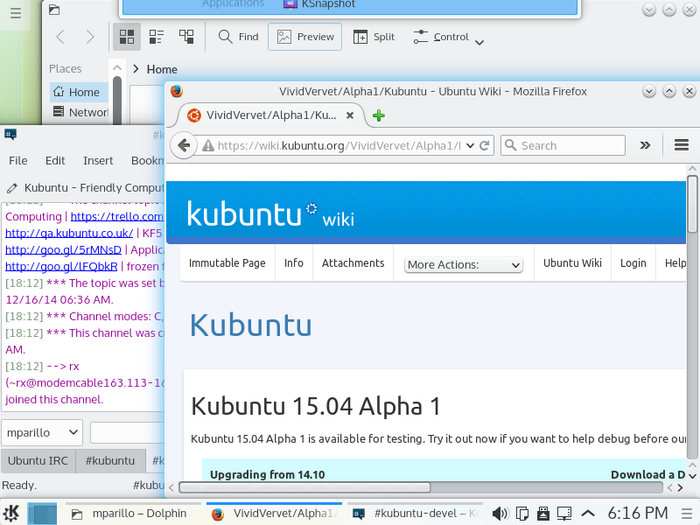700x525 pixels.
Task: Open a new Firefox tab with the plus icon
Action: (379, 115)
